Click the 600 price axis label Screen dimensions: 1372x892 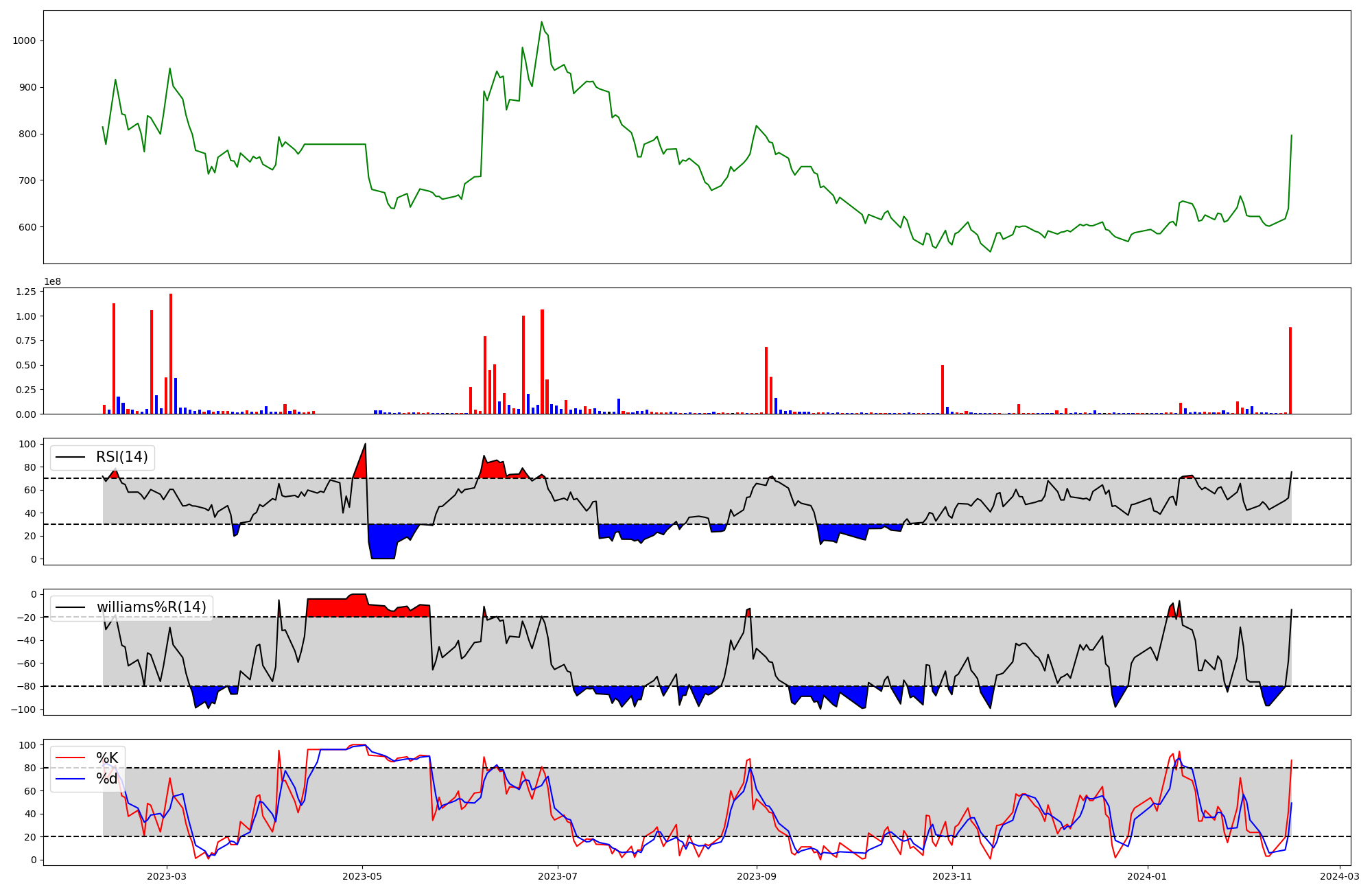[27, 227]
